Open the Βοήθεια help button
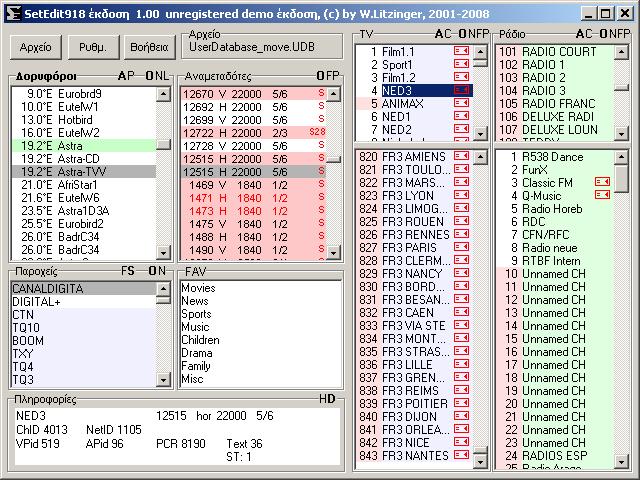The image size is (640, 480). pyautogui.click(x=149, y=47)
